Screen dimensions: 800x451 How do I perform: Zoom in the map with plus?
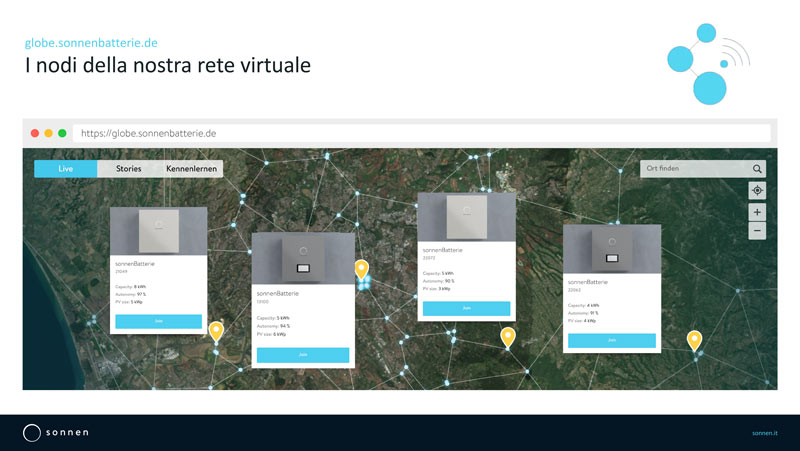(757, 212)
